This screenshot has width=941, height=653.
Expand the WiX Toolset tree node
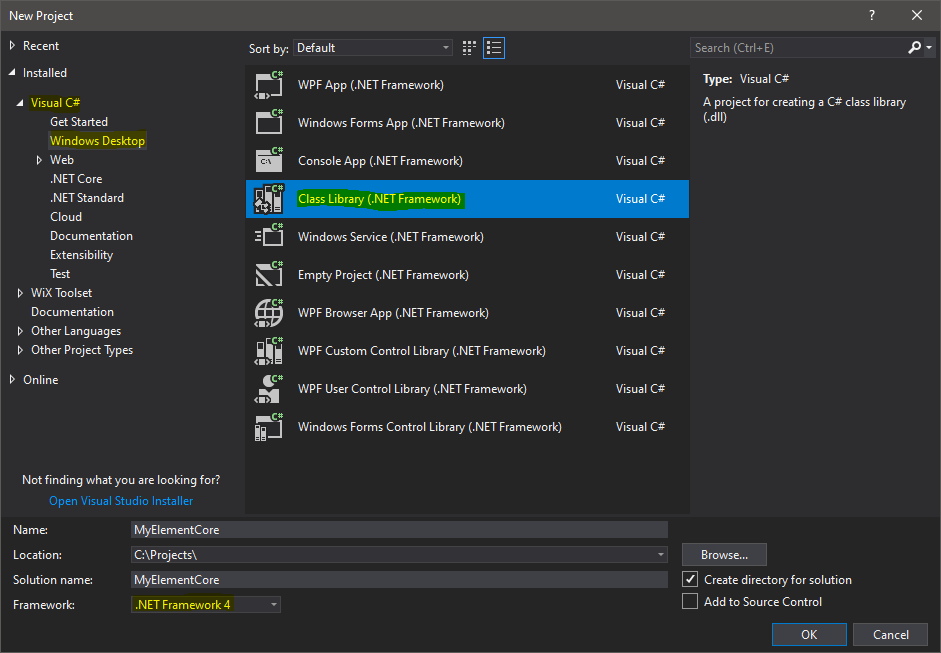(x=21, y=293)
